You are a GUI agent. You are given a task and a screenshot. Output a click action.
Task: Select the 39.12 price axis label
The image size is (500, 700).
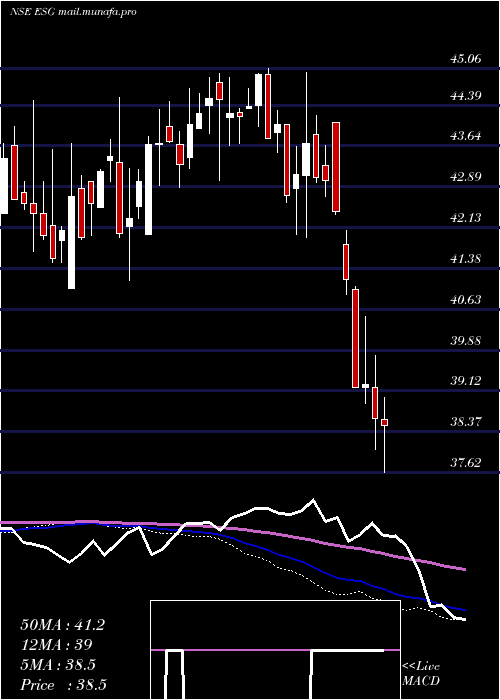pos(465,381)
